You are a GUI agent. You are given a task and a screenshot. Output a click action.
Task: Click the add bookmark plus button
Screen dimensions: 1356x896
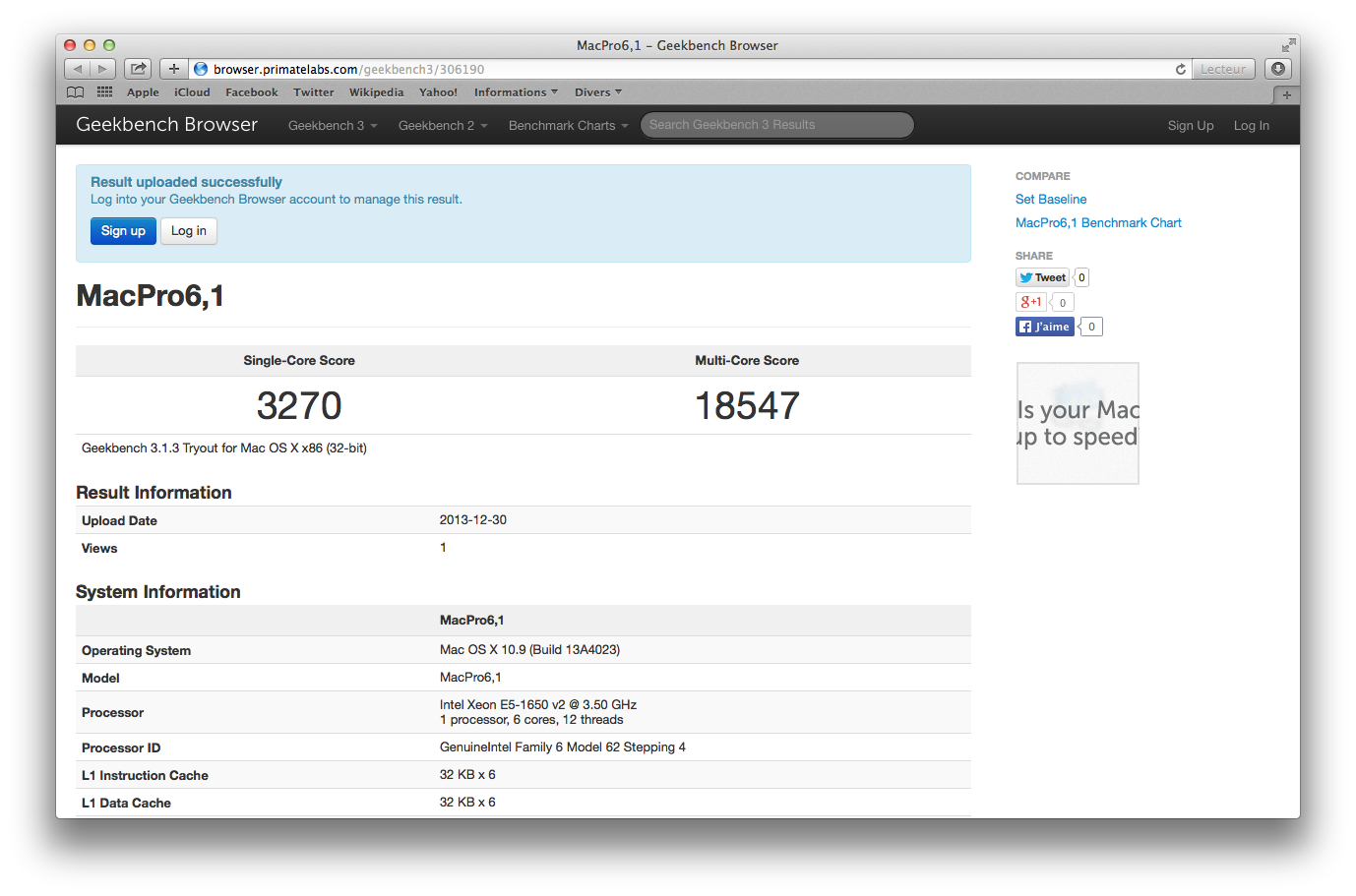tap(174, 69)
